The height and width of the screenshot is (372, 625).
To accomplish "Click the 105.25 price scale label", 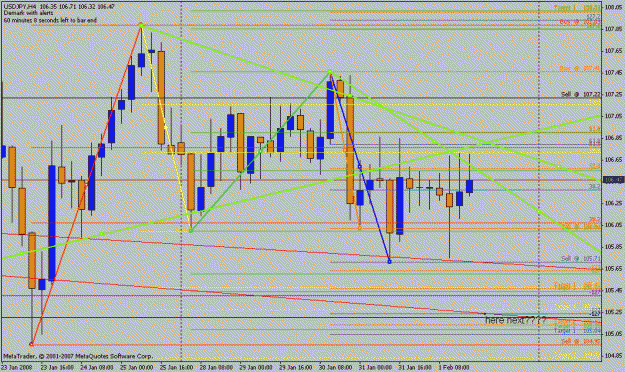I will tap(613, 312).
